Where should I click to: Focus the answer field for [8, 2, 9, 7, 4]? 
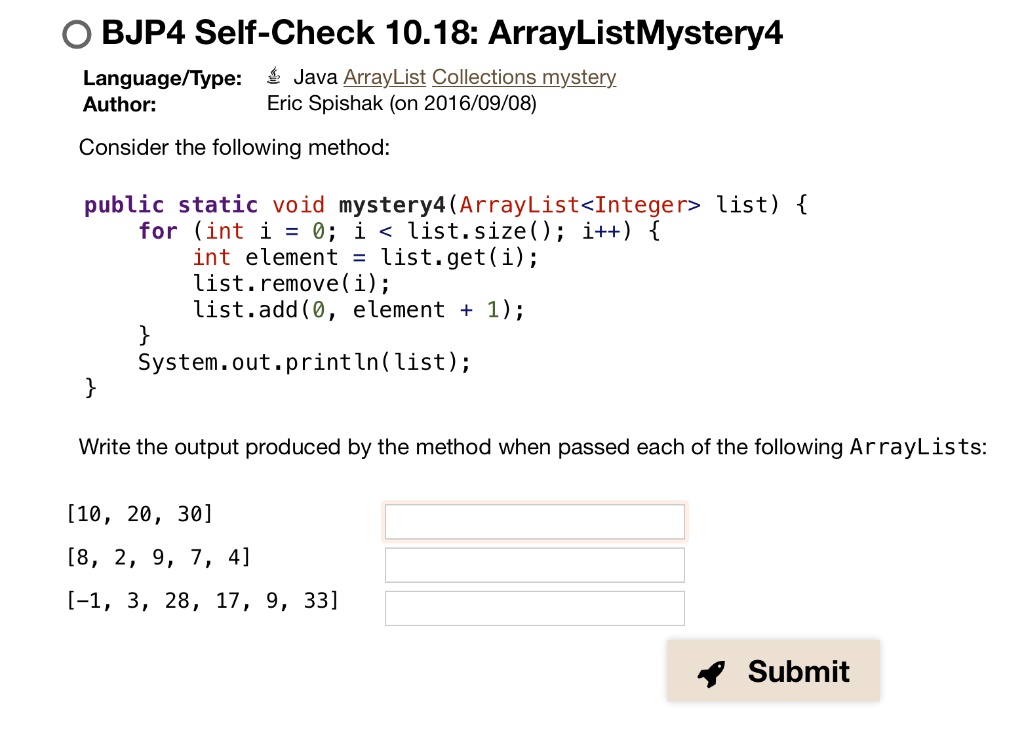[x=535, y=565]
